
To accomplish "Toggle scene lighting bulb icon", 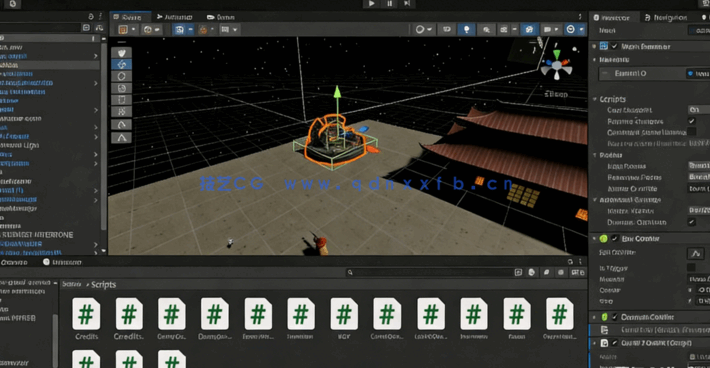I will pos(466,29).
